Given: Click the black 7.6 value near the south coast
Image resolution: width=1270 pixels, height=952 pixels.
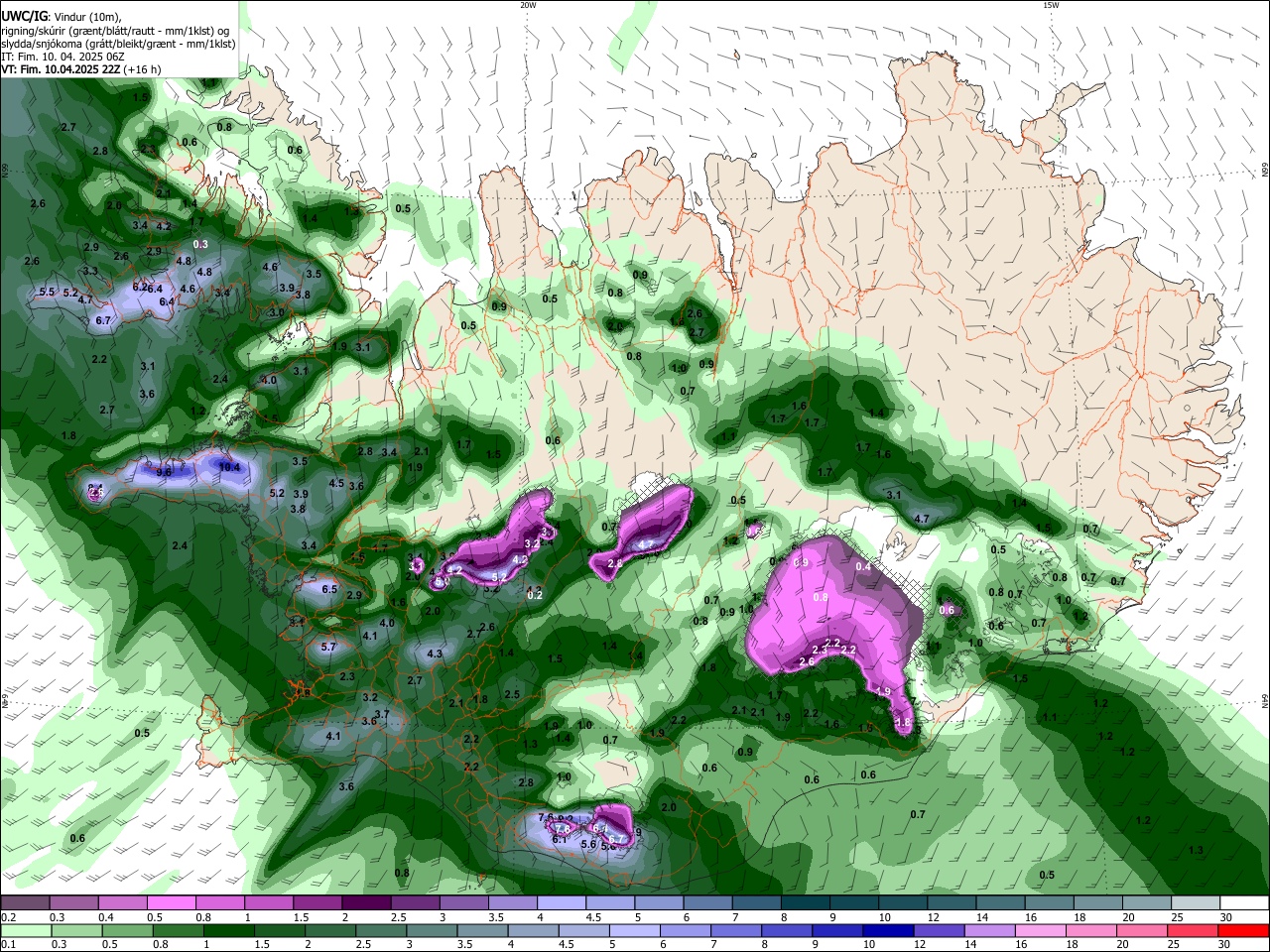Looking at the screenshot, I should [x=546, y=817].
